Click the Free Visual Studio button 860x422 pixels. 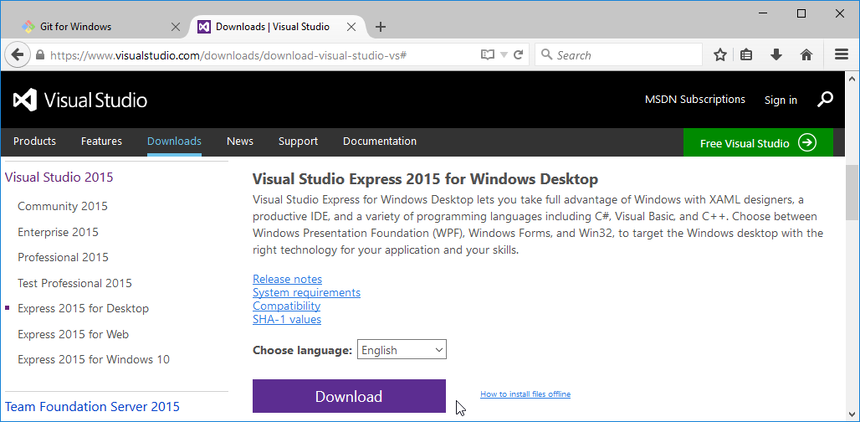pos(758,143)
